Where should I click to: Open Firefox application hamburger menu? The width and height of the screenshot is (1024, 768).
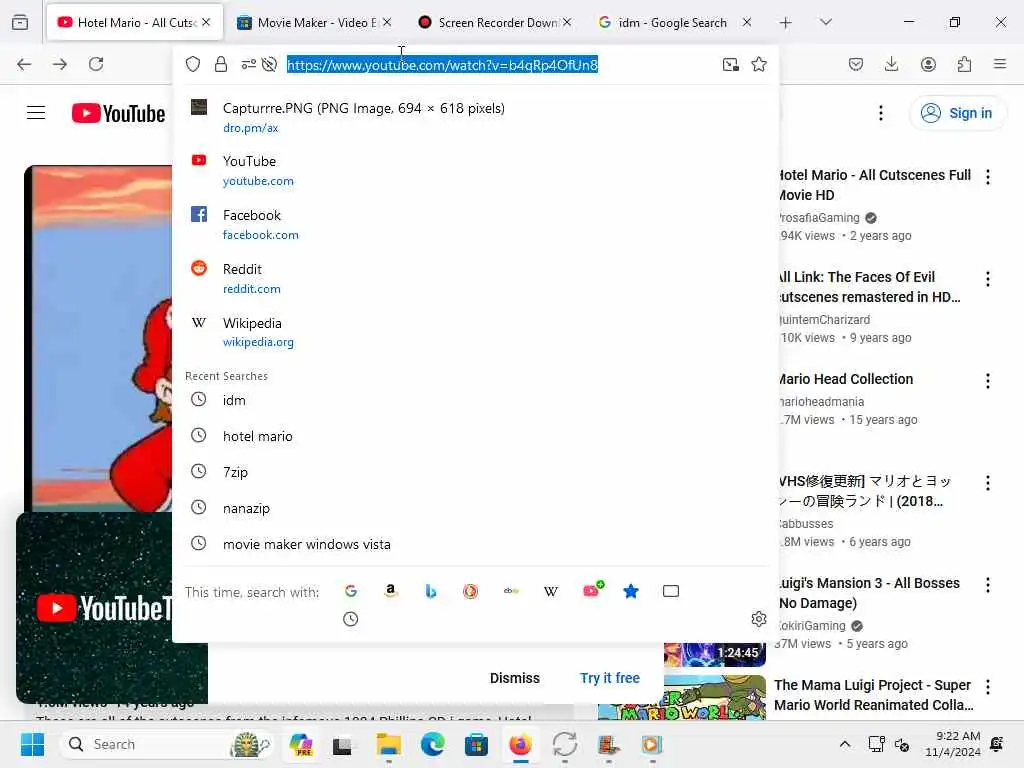pos(1000,64)
